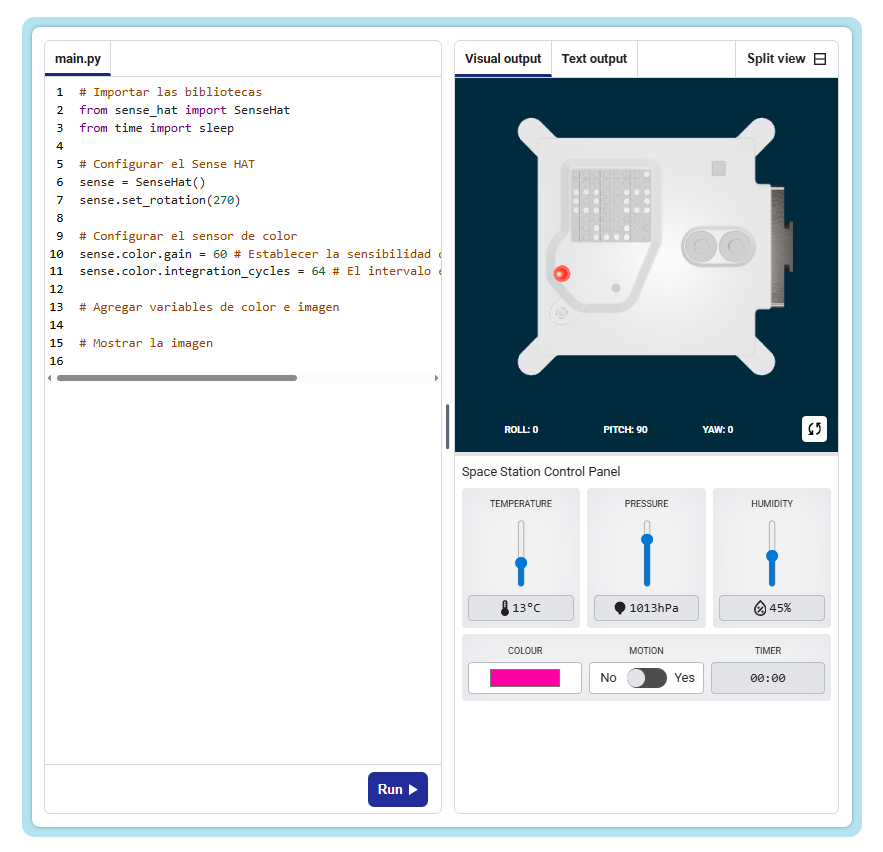
Task: Click the Pressure slider handle
Action: 647,539
